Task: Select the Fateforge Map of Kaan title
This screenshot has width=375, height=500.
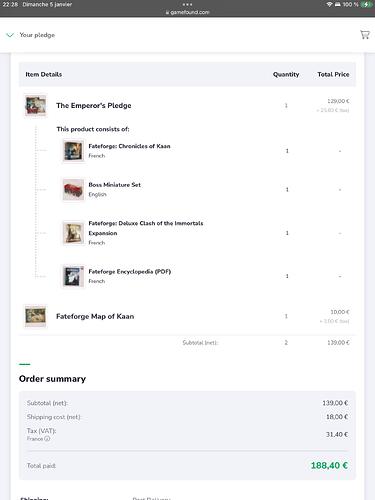Action: click(x=95, y=316)
